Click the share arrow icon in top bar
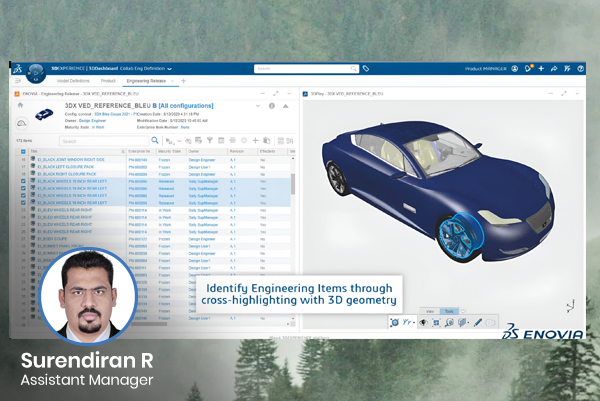 pos(553,69)
